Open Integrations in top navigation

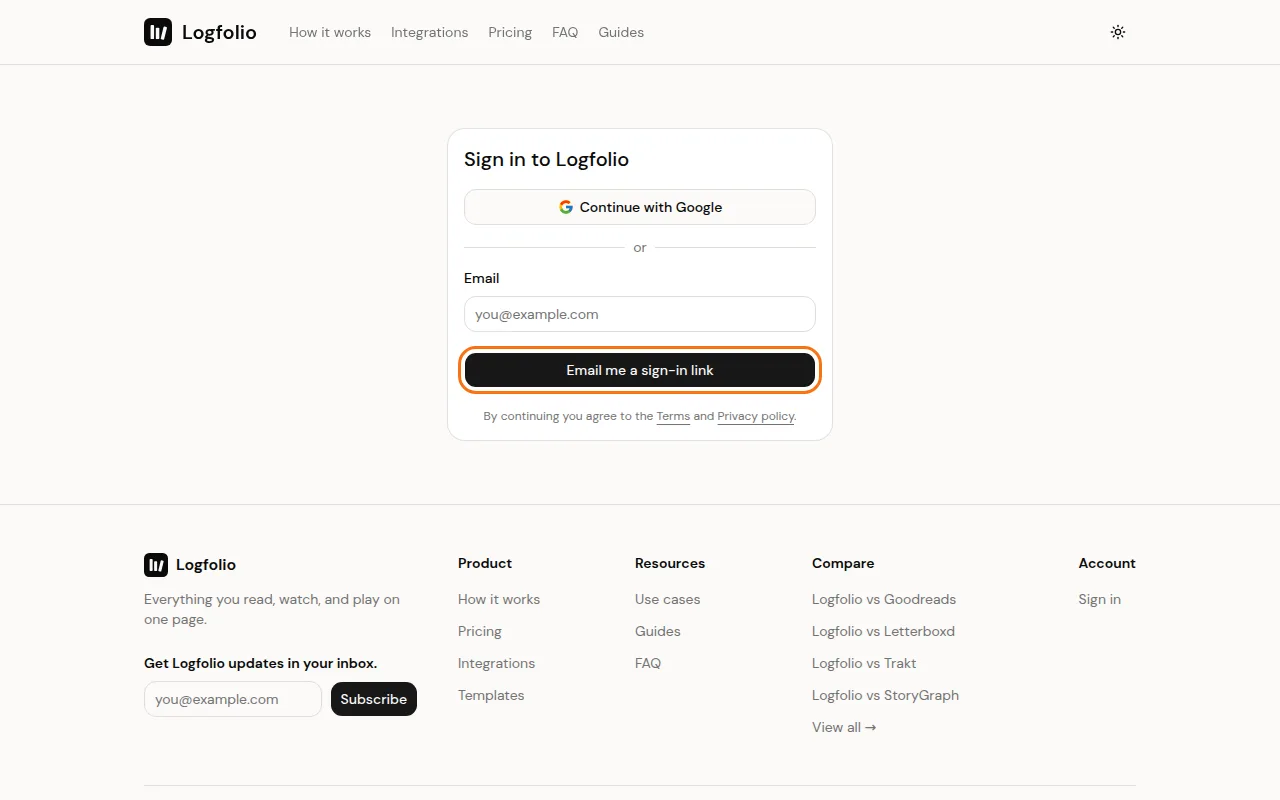tap(429, 32)
